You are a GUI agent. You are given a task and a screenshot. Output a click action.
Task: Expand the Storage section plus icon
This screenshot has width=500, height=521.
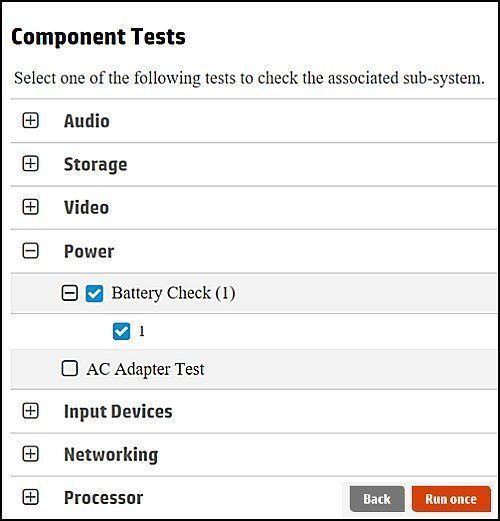click(30, 164)
